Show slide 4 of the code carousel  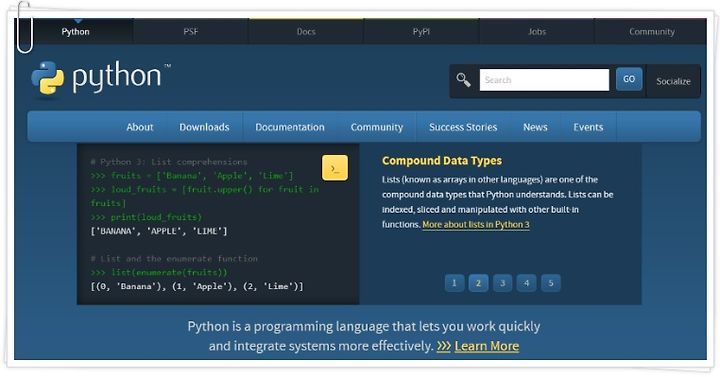[526, 283]
